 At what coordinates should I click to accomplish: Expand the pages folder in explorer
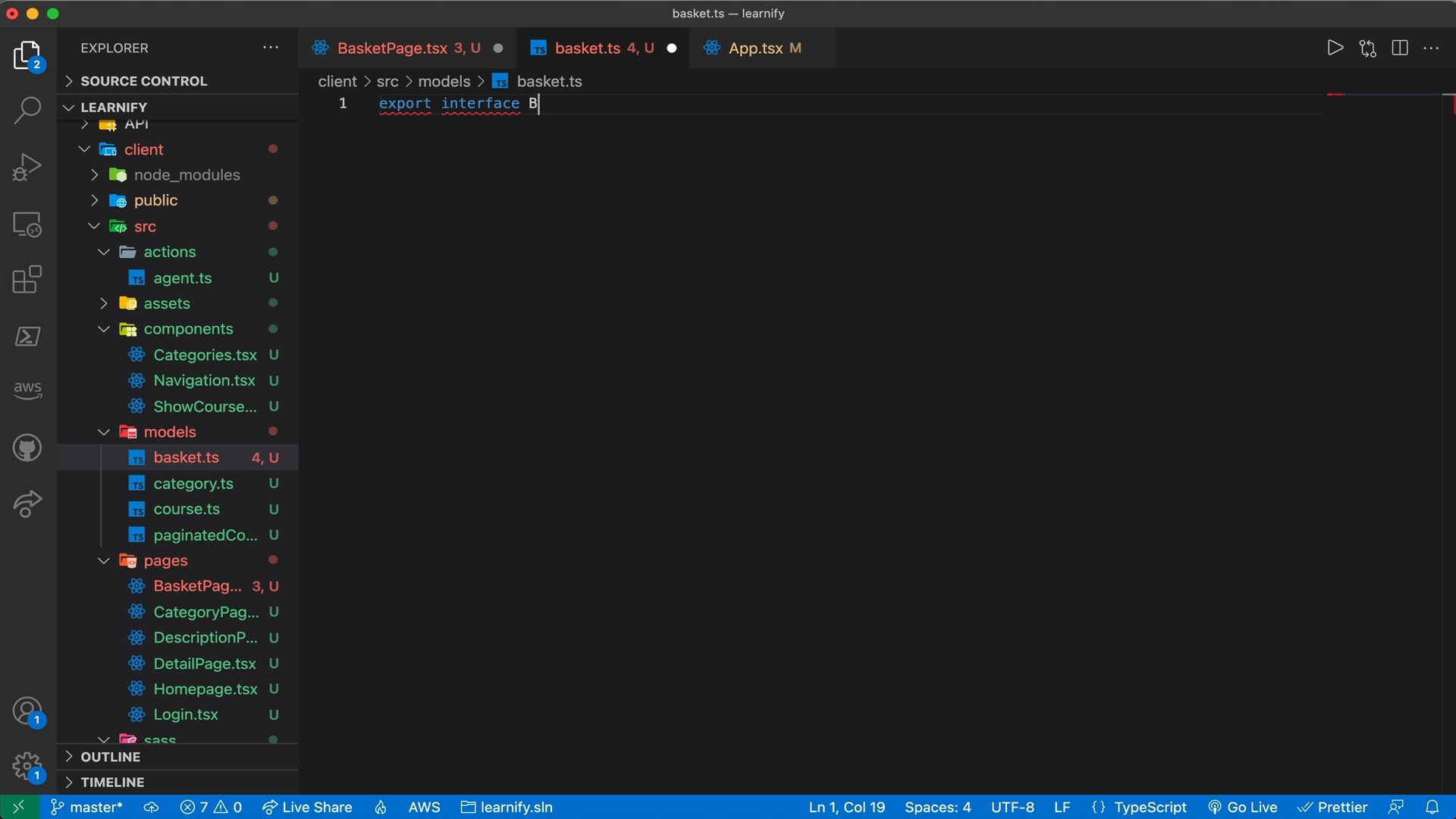click(103, 560)
